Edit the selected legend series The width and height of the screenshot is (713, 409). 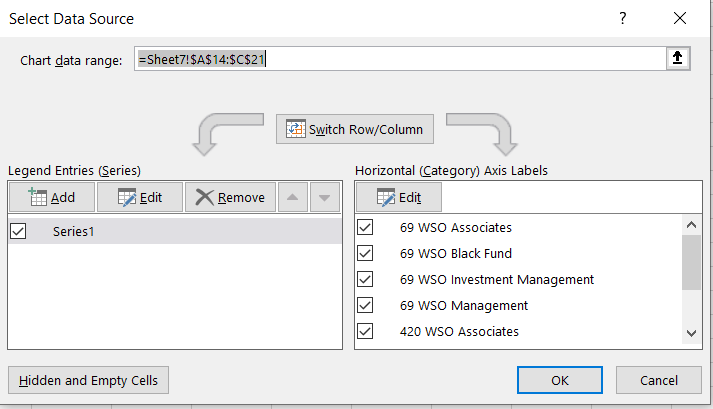(x=140, y=197)
